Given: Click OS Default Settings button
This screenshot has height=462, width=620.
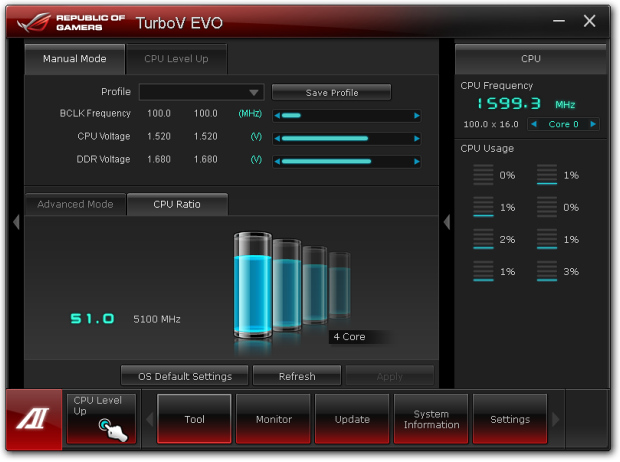Looking at the screenshot, I should point(185,376).
